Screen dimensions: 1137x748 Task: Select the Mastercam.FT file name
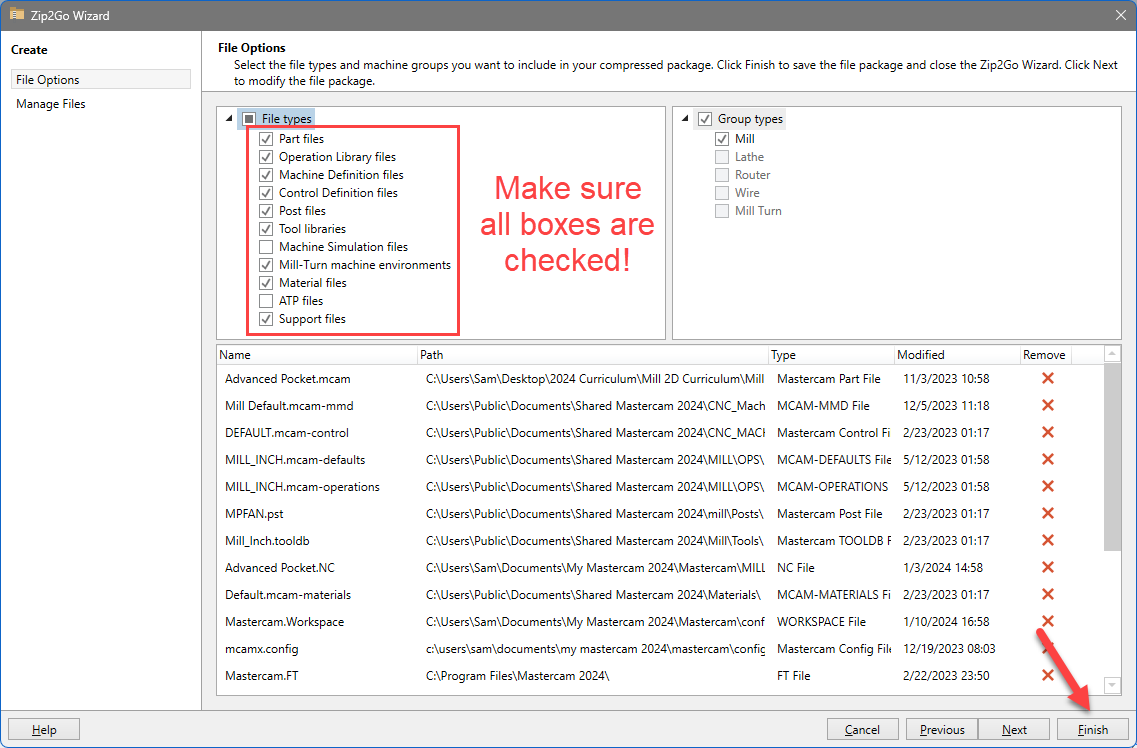(x=261, y=676)
